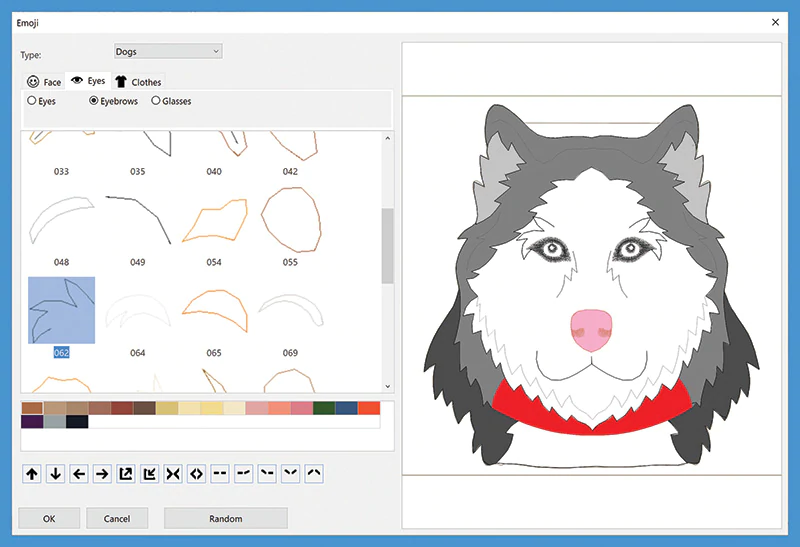
Task: Spread eyebrows apart with the diamond-arrows icon
Action: pyautogui.click(x=196, y=474)
